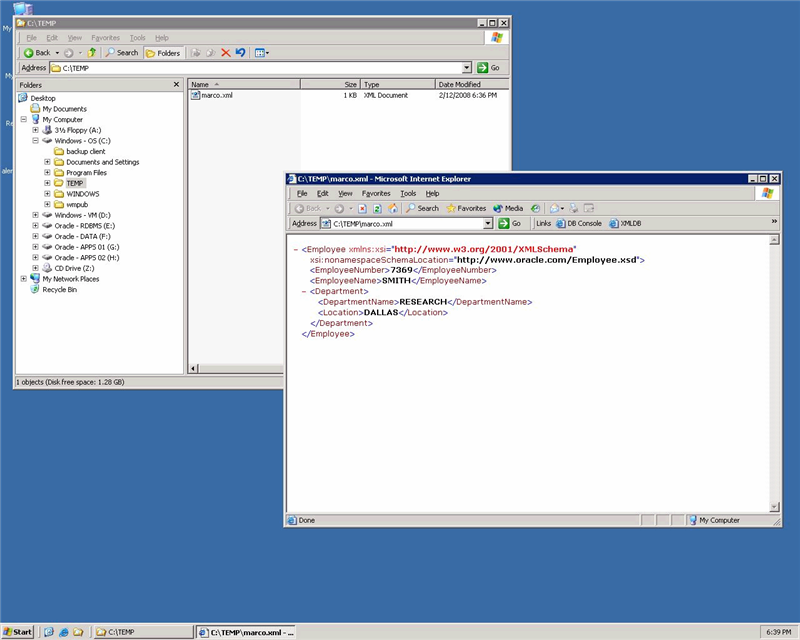Open the Explorer address bar dropdown
Screen dimensions: 800x640
pos(467,68)
